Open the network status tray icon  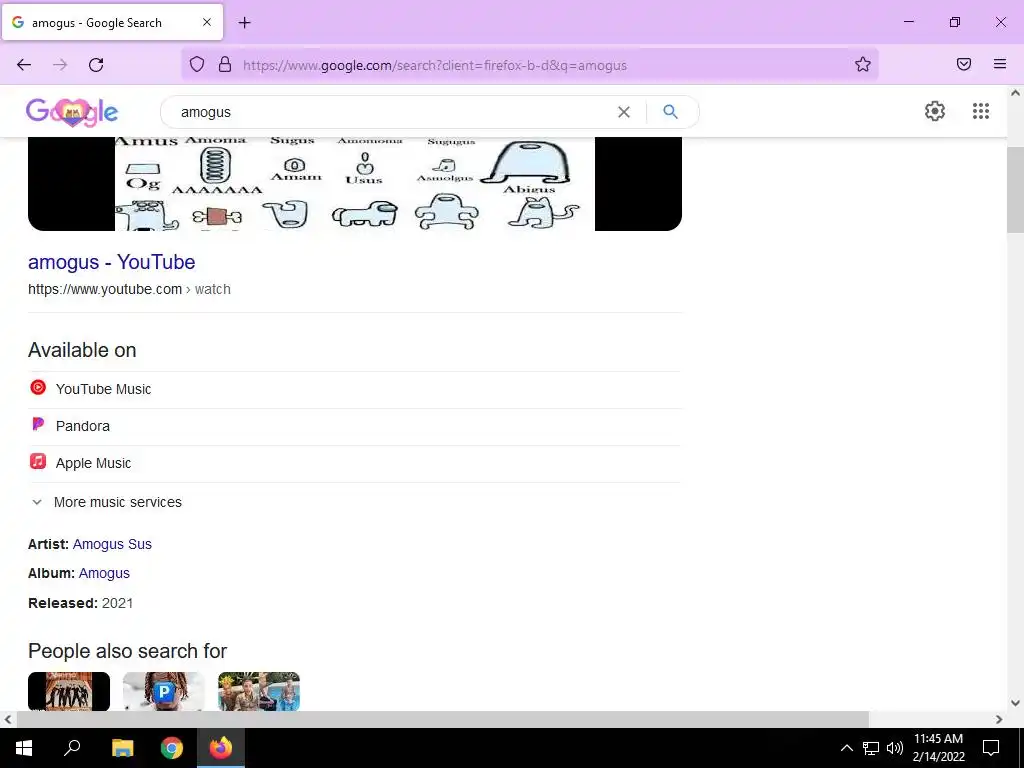pyautogui.click(x=871, y=748)
